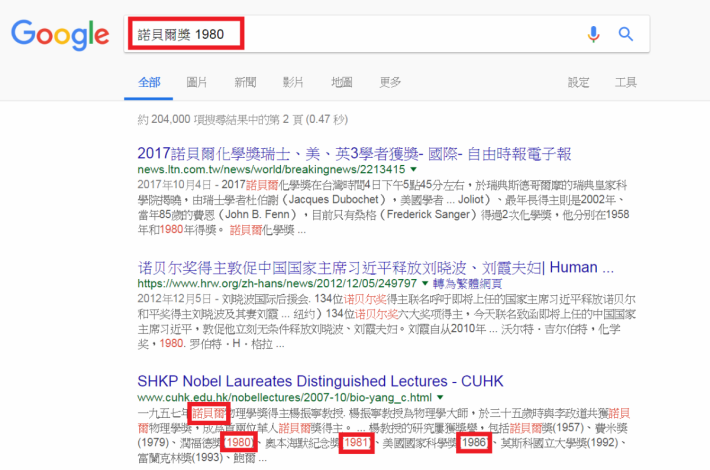Switch to the 地圖 tab

(x=341, y=82)
